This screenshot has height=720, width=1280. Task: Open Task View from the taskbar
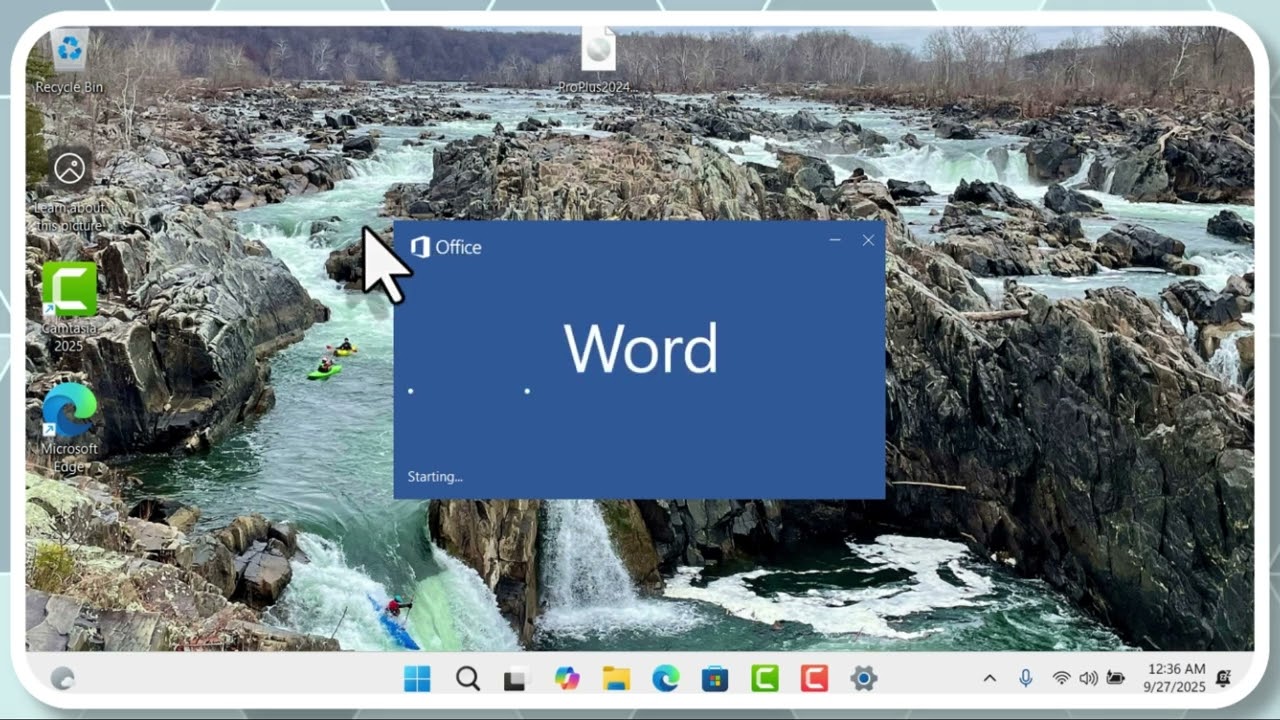515,680
